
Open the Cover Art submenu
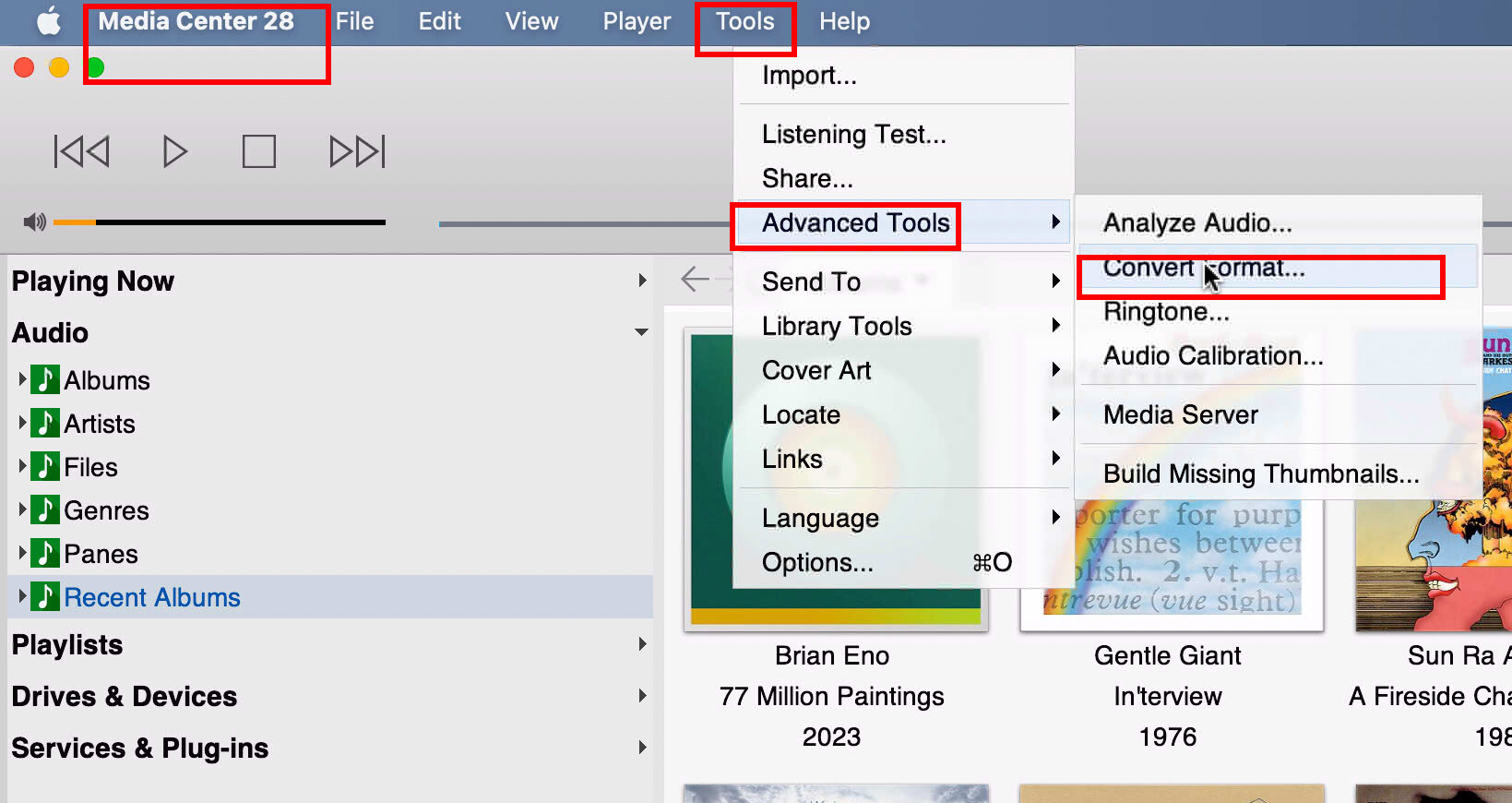click(x=904, y=370)
